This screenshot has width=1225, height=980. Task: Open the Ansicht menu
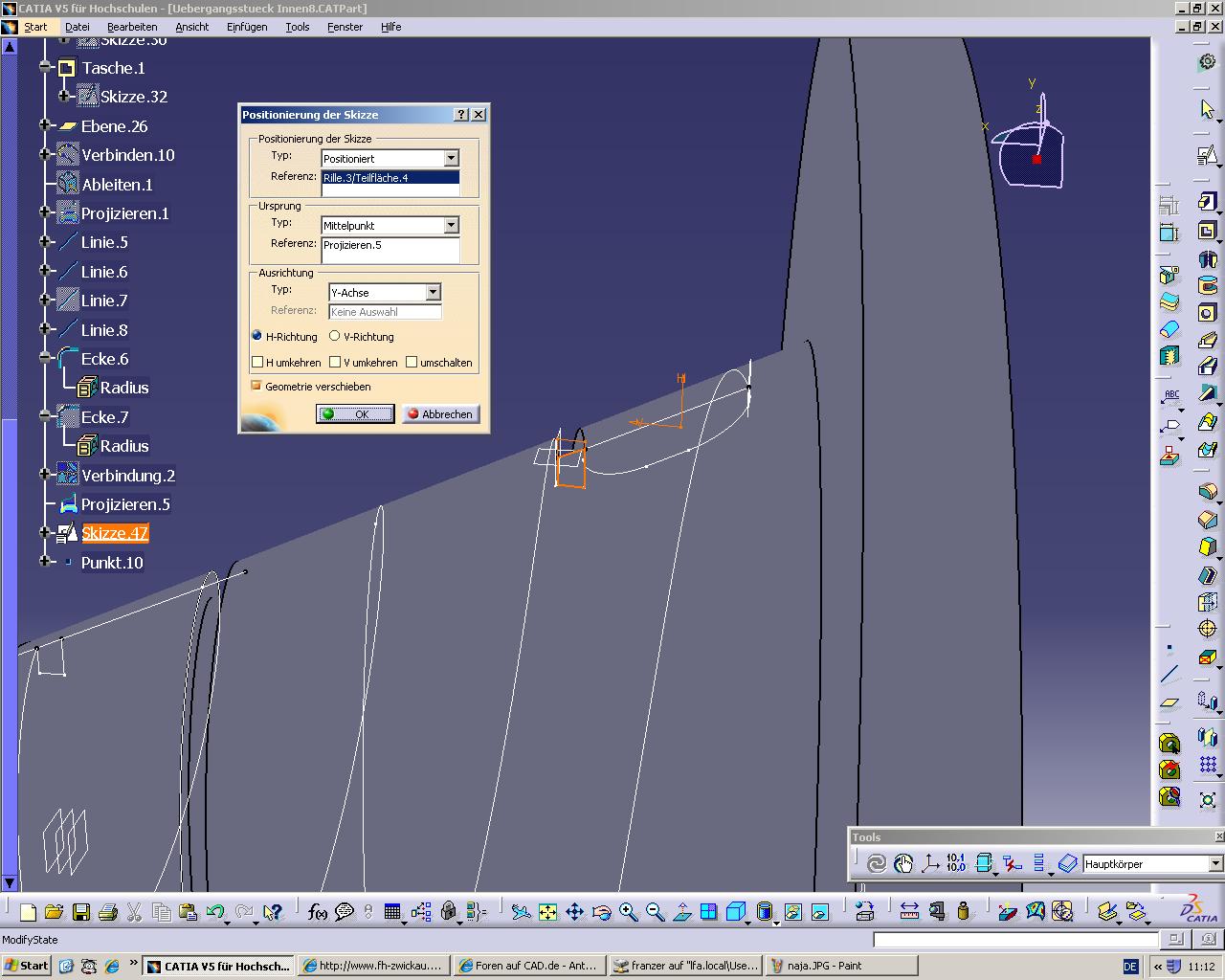point(191,27)
